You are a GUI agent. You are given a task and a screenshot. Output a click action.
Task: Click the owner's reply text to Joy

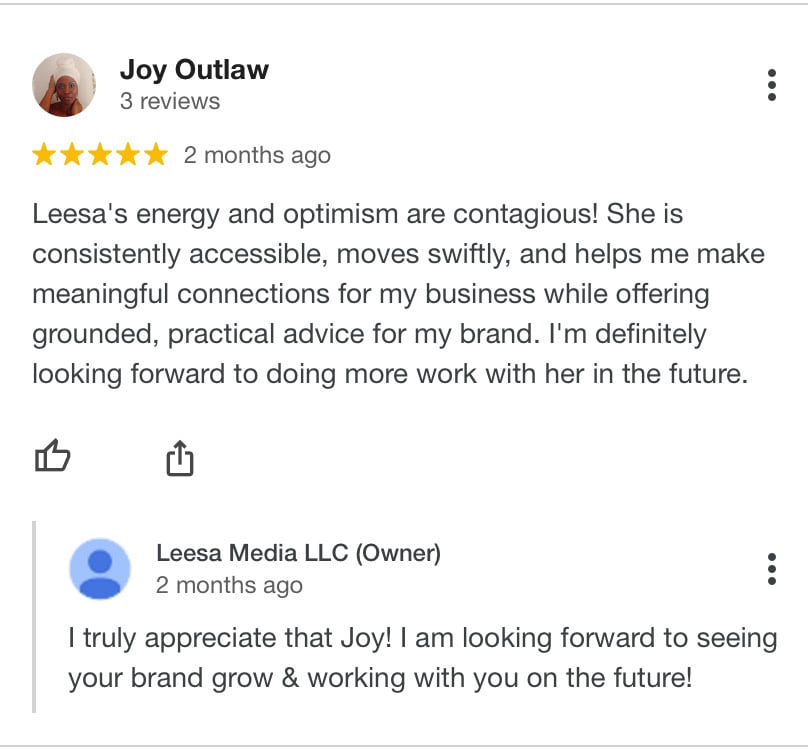[x=422, y=658]
